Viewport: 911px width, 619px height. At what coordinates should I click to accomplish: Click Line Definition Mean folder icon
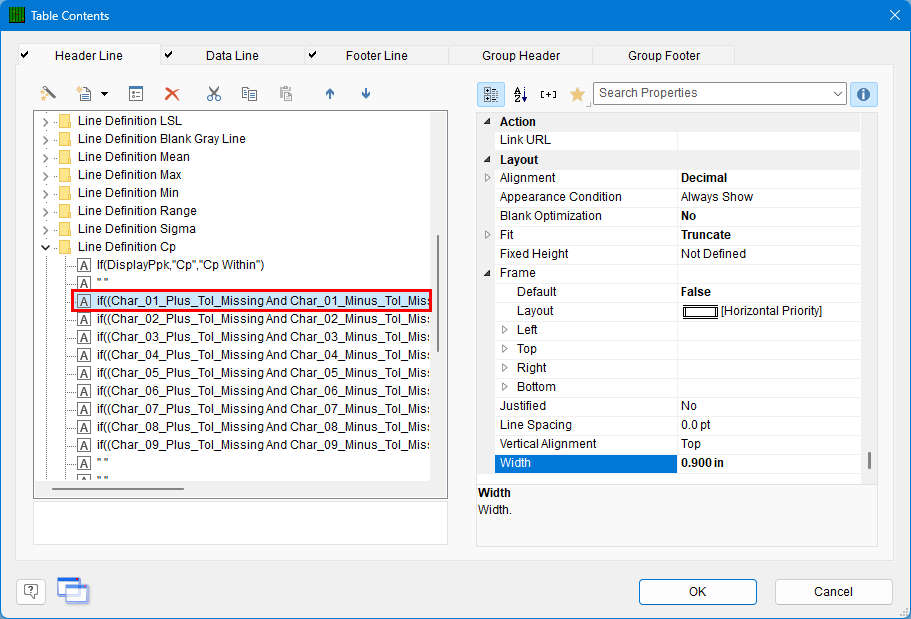(x=65, y=157)
